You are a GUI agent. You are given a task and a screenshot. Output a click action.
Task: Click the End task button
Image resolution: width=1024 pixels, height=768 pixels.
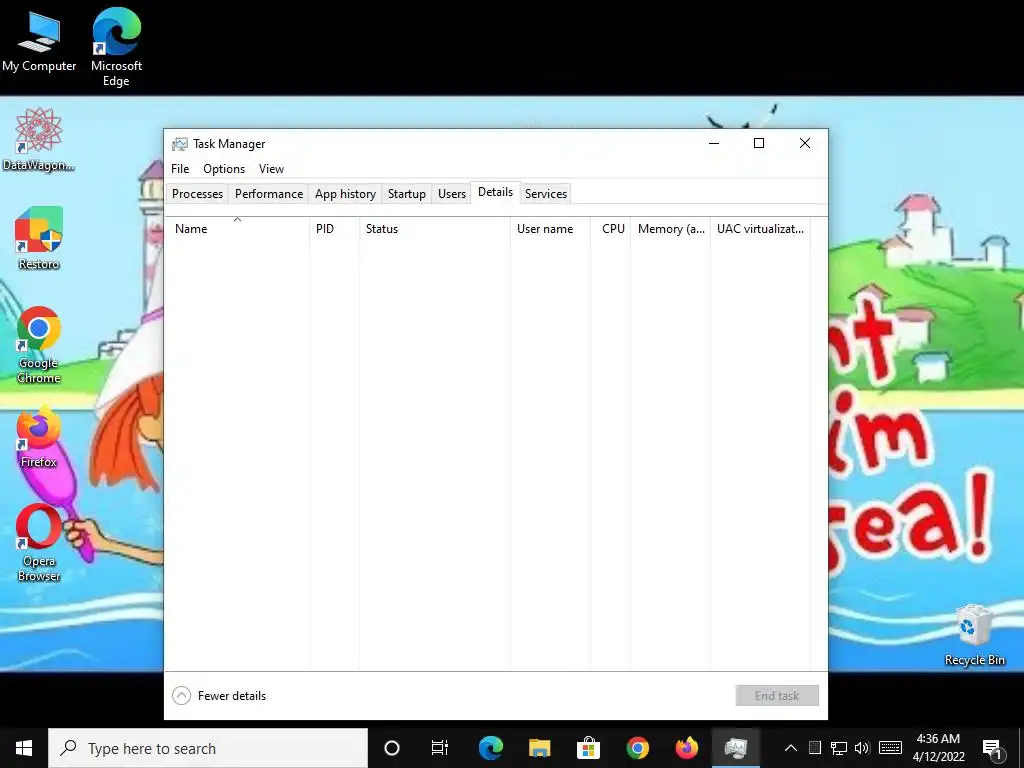[x=777, y=696]
